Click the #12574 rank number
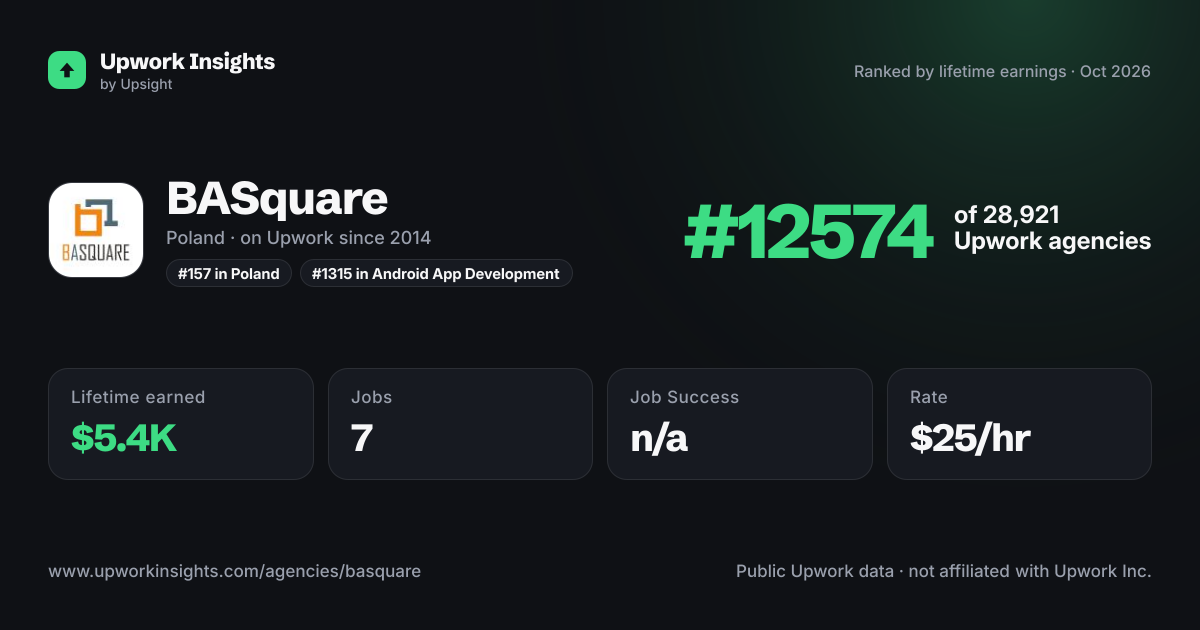The width and height of the screenshot is (1200, 630). tap(808, 232)
